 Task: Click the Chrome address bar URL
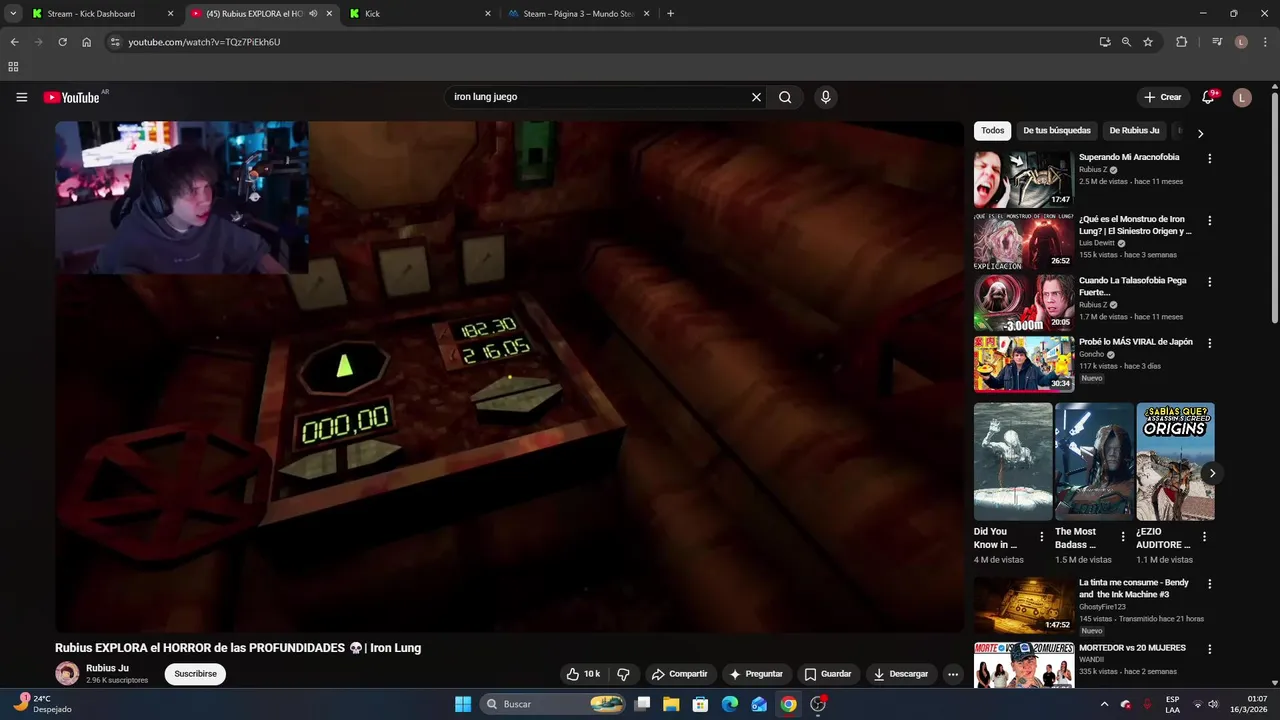tap(204, 42)
